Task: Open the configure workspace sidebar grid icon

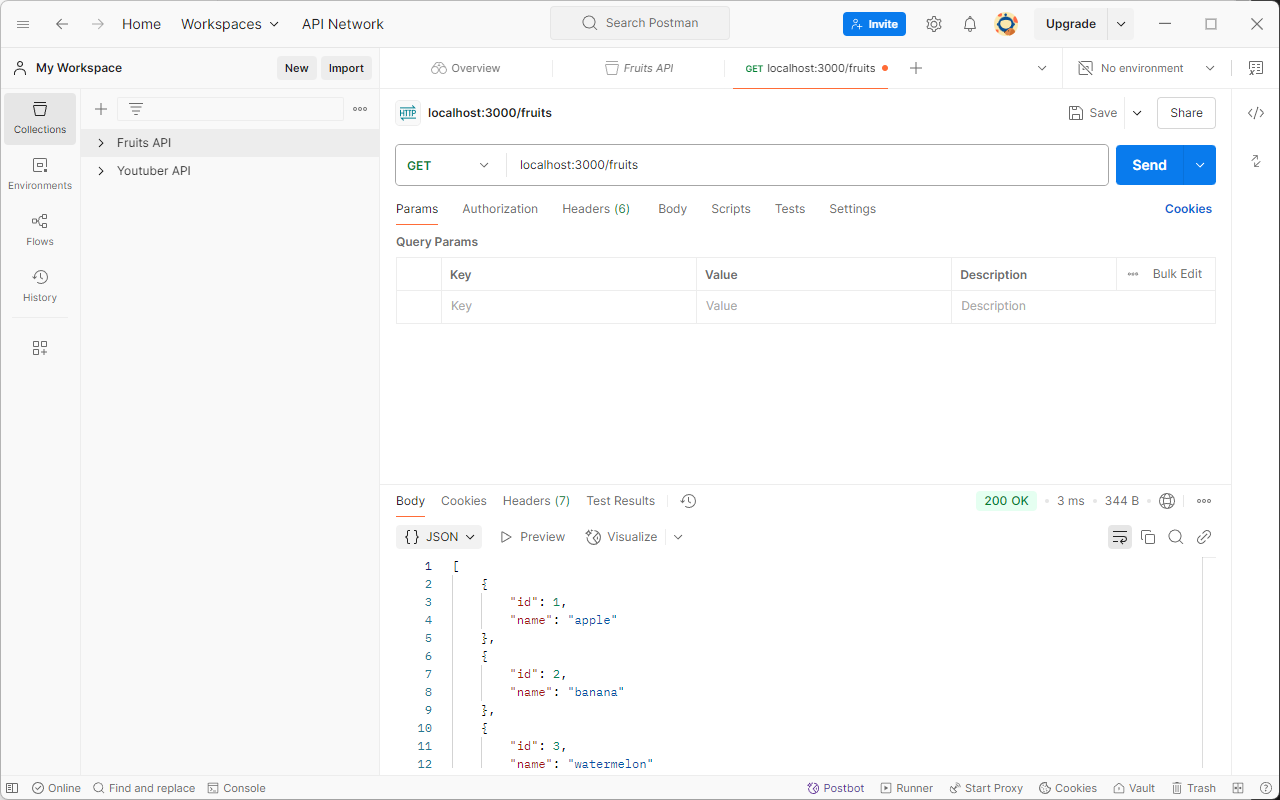Action: (x=40, y=348)
